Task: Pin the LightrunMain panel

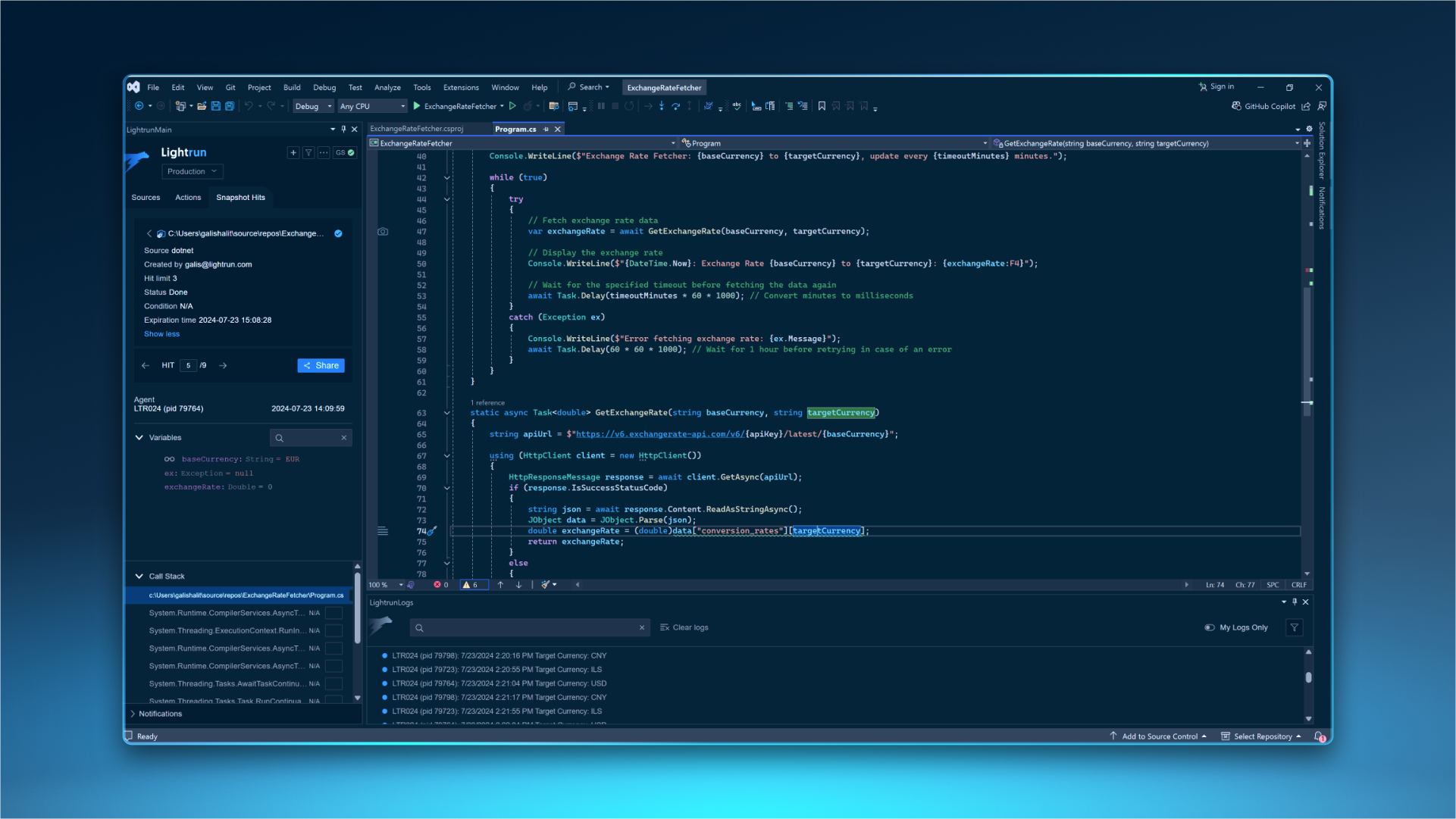Action: point(343,130)
